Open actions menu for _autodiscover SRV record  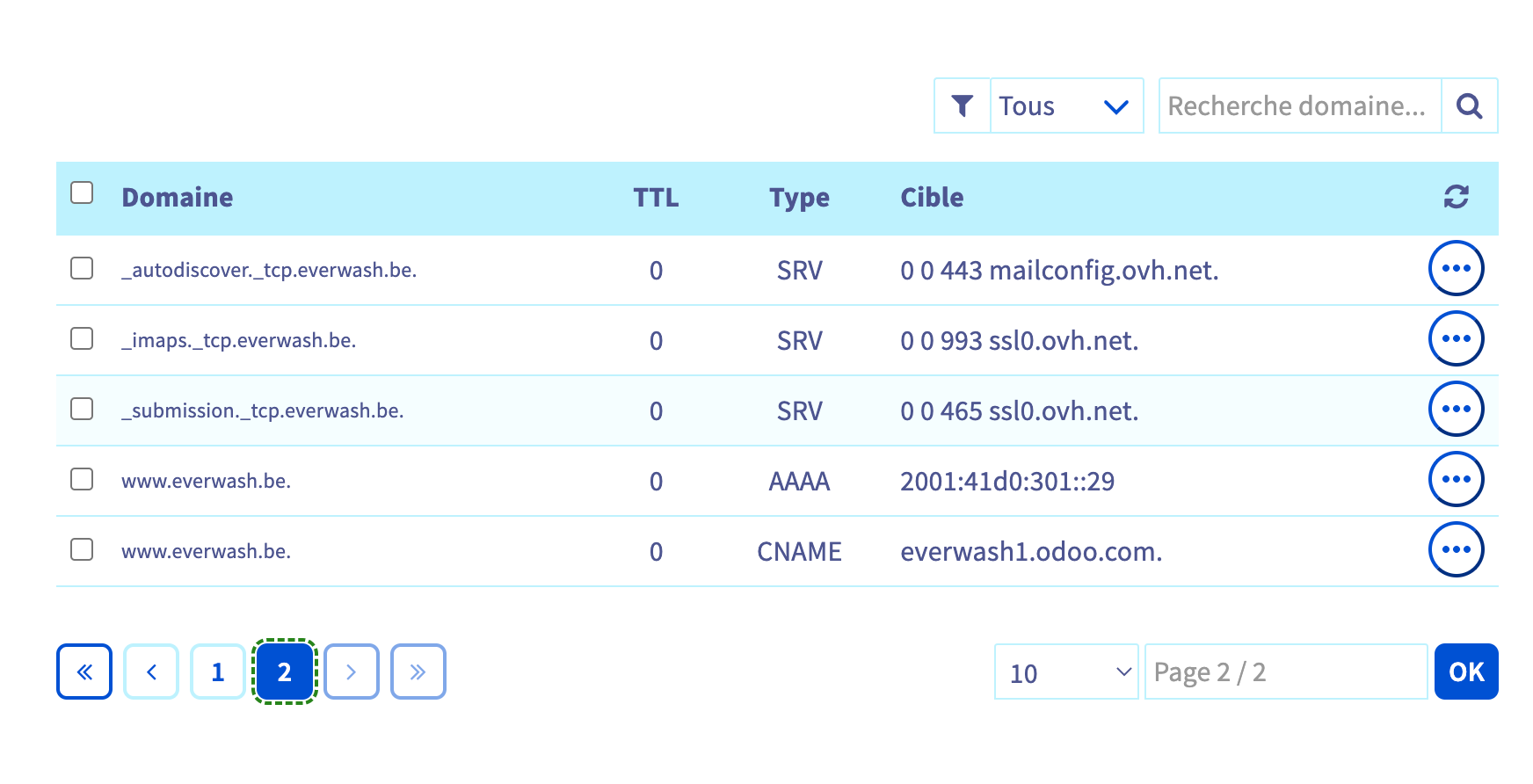tap(1456, 268)
